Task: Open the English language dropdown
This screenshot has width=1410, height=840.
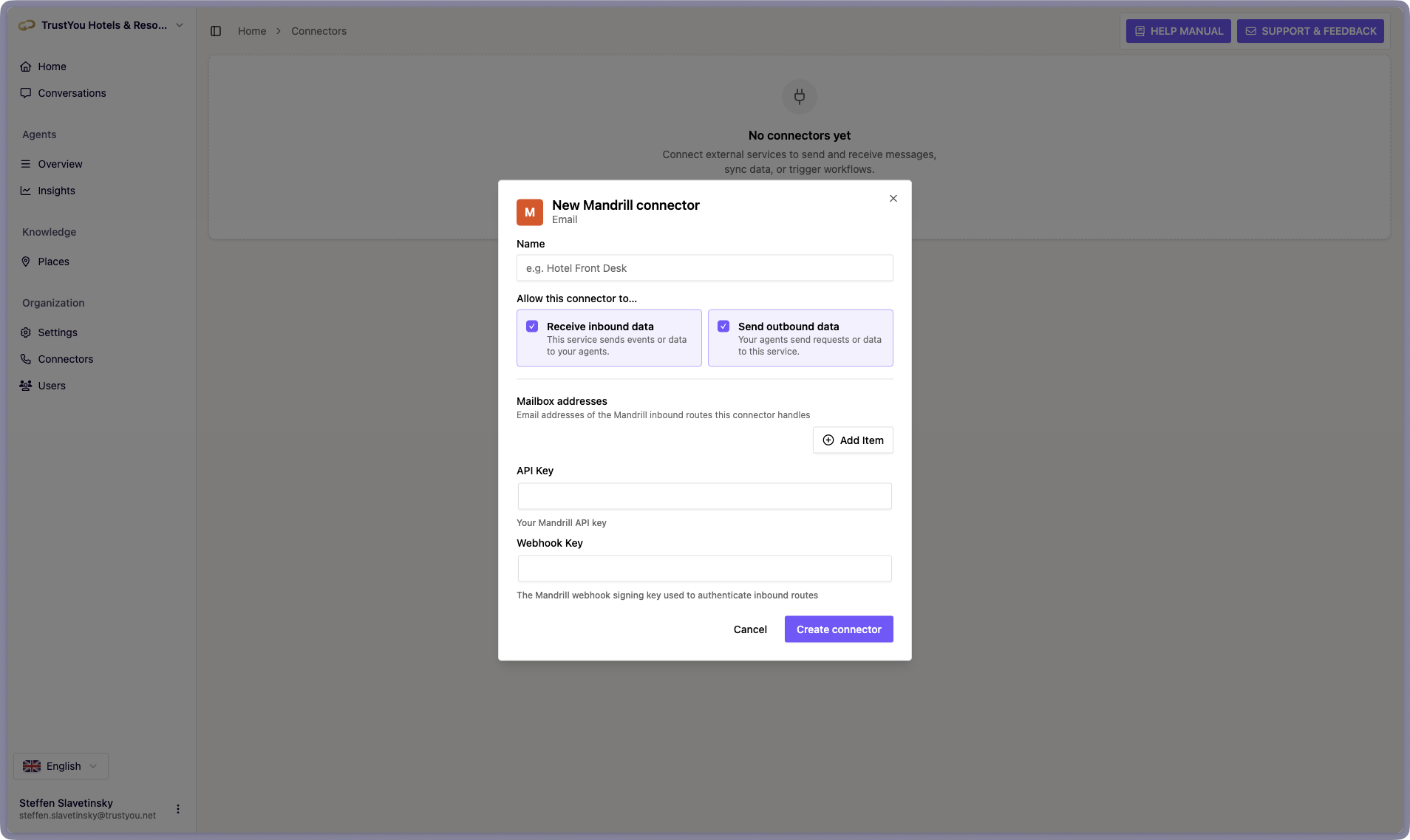Action: (x=61, y=766)
